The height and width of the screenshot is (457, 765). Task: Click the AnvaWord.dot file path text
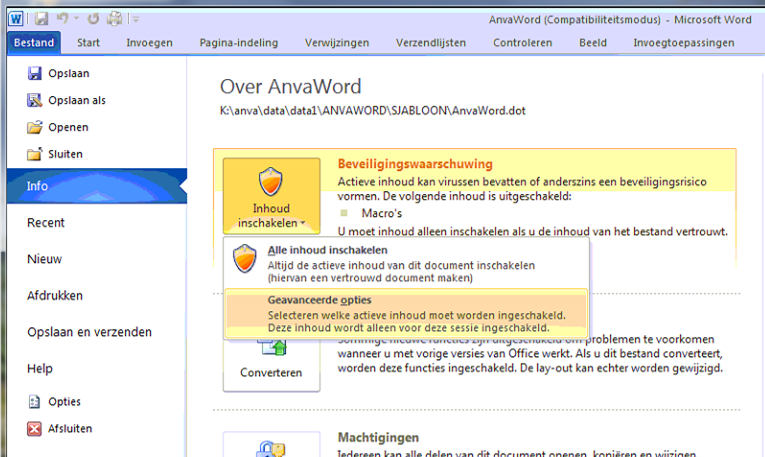(x=373, y=111)
